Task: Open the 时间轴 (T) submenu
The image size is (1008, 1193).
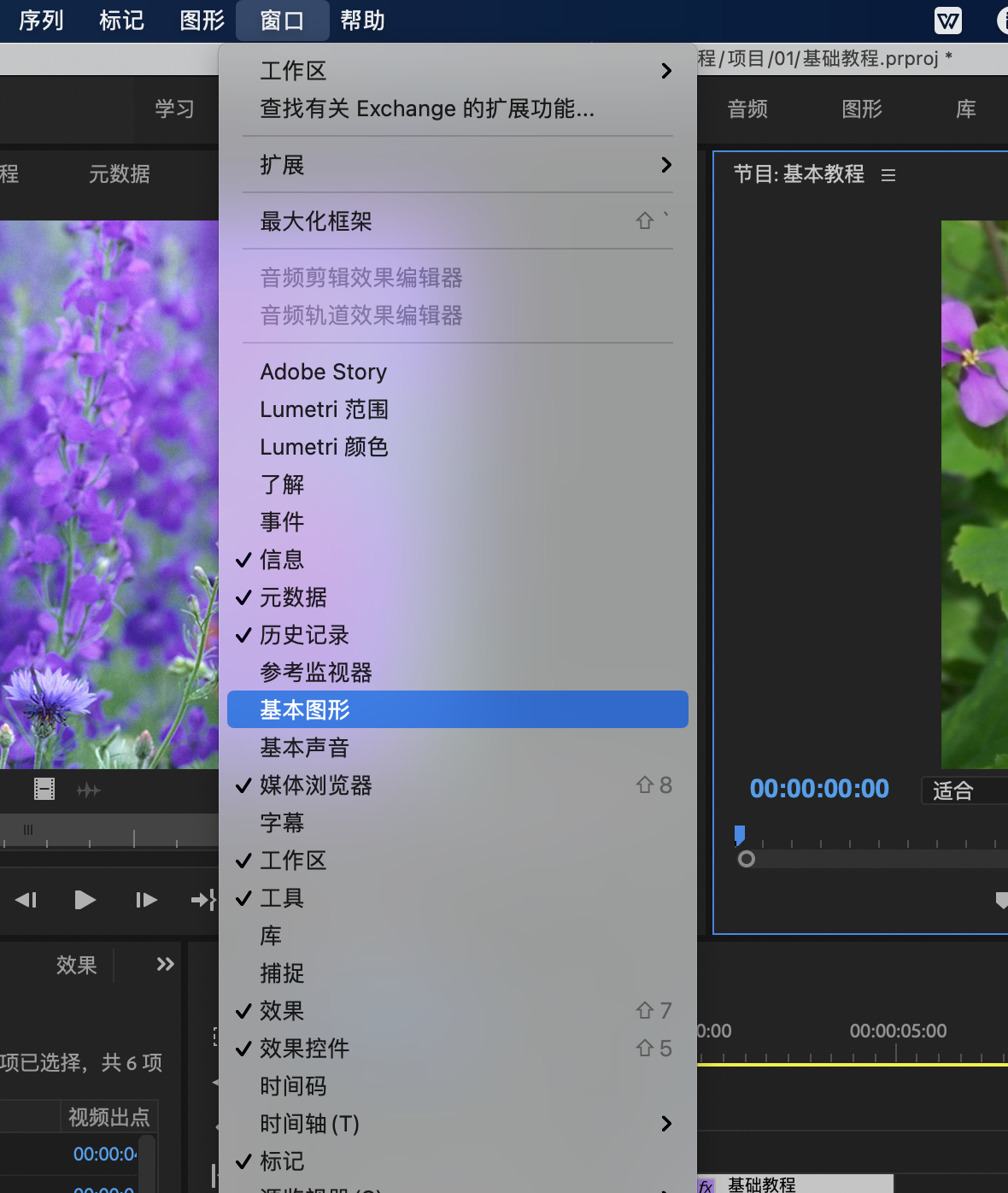Action: click(x=309, y=1124)
